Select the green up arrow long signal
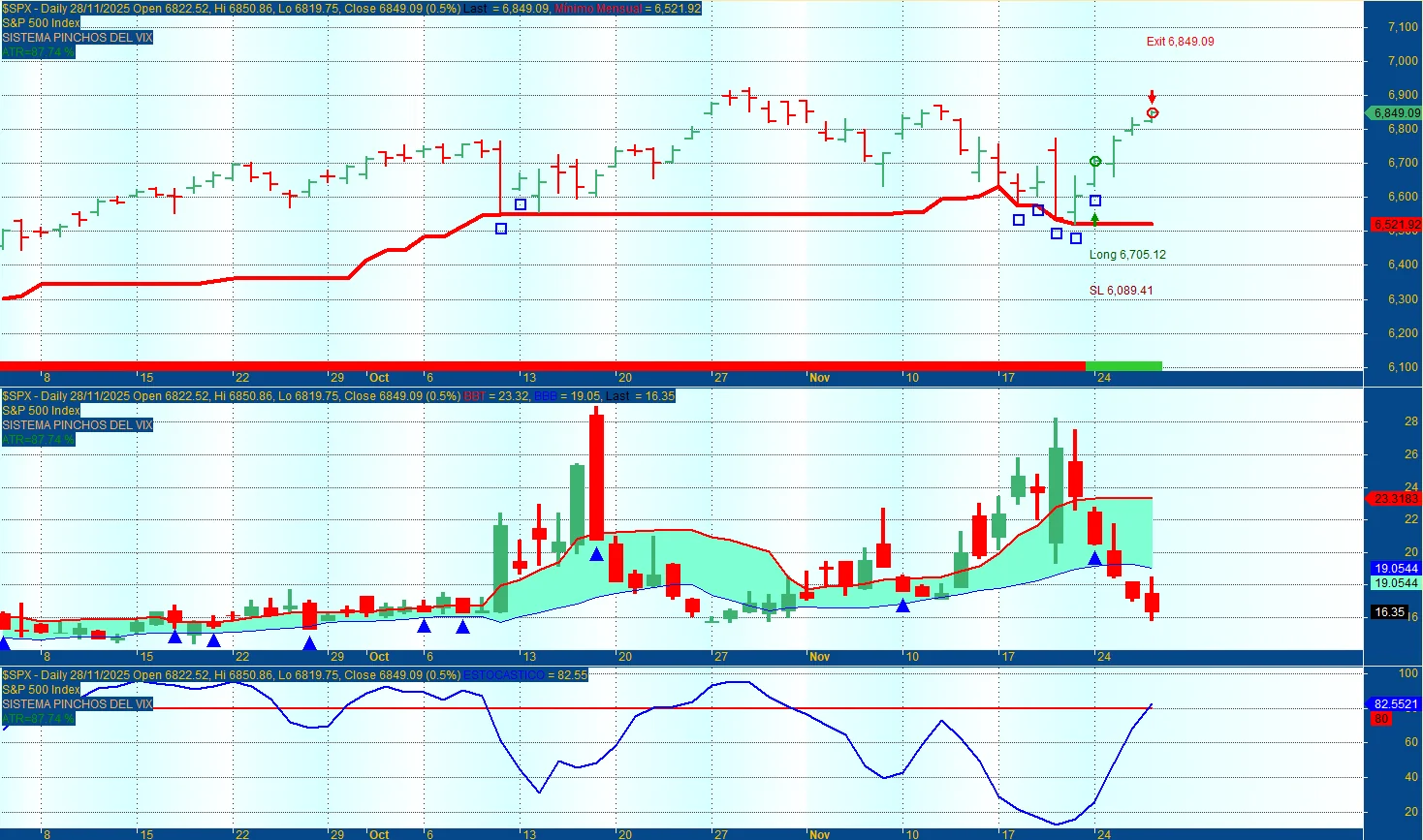 click(x=1095, y=219)
